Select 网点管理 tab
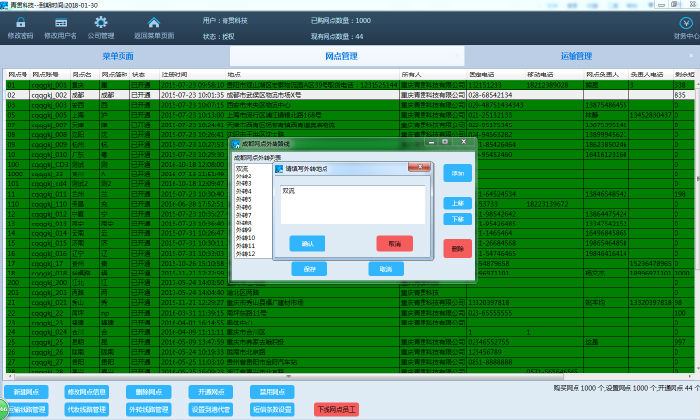 click(342, 56)
